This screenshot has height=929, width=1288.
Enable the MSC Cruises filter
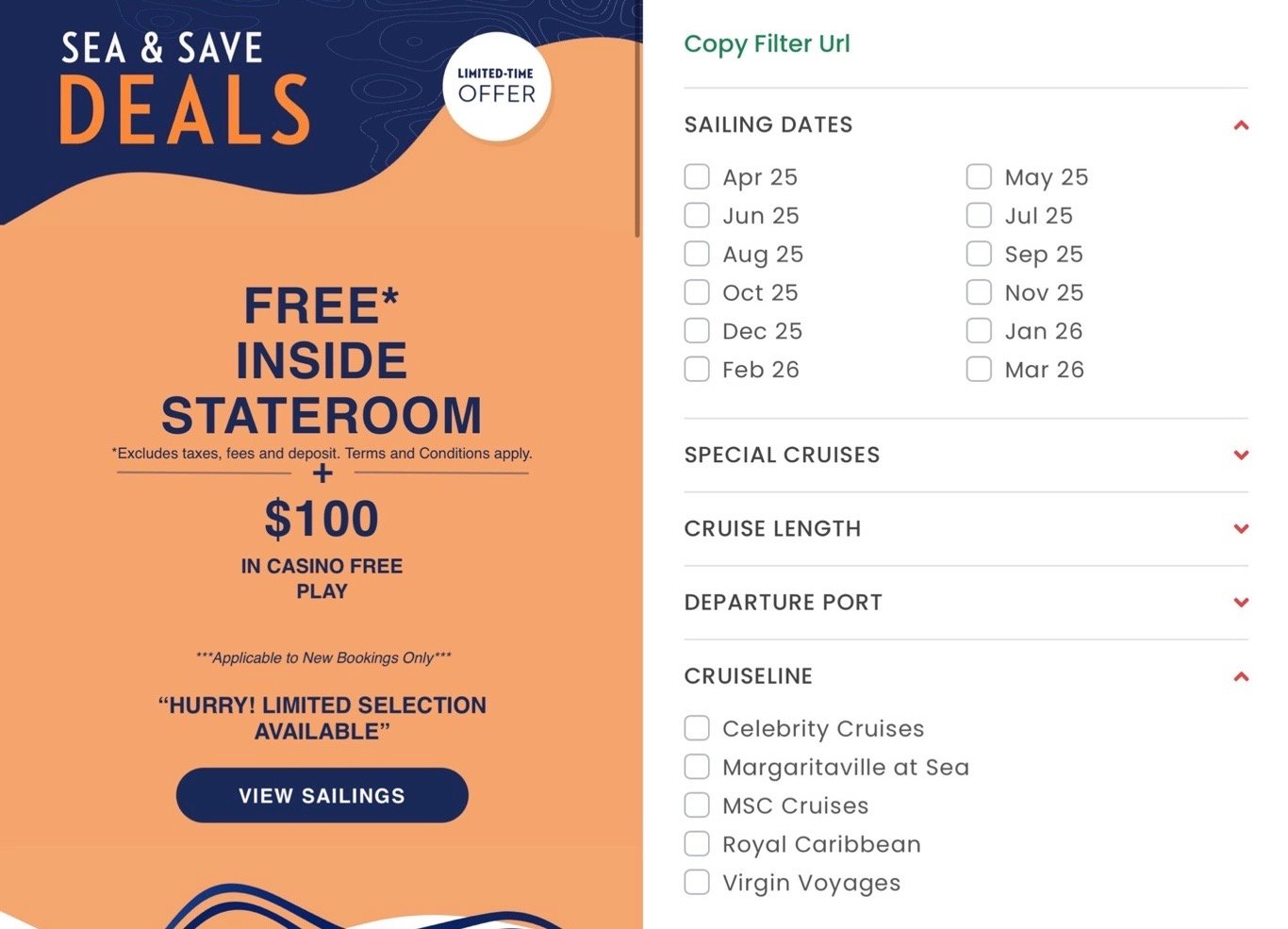(697, 805)
